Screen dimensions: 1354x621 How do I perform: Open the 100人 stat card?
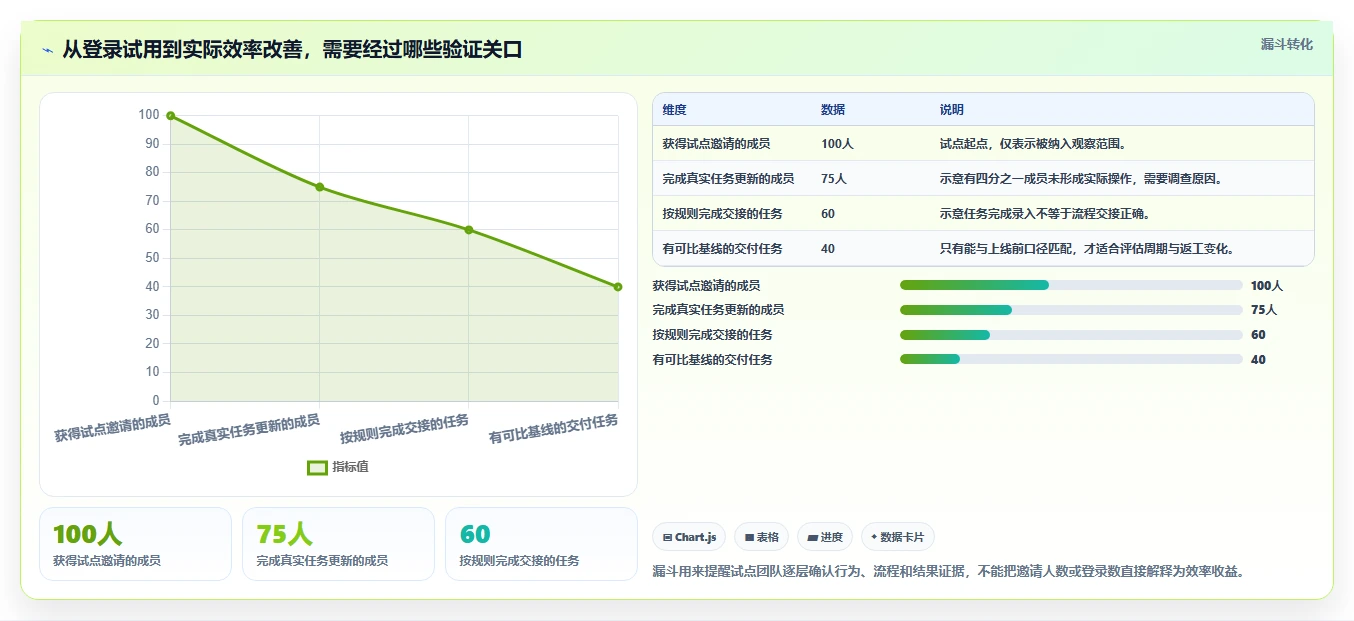point(135,544)
